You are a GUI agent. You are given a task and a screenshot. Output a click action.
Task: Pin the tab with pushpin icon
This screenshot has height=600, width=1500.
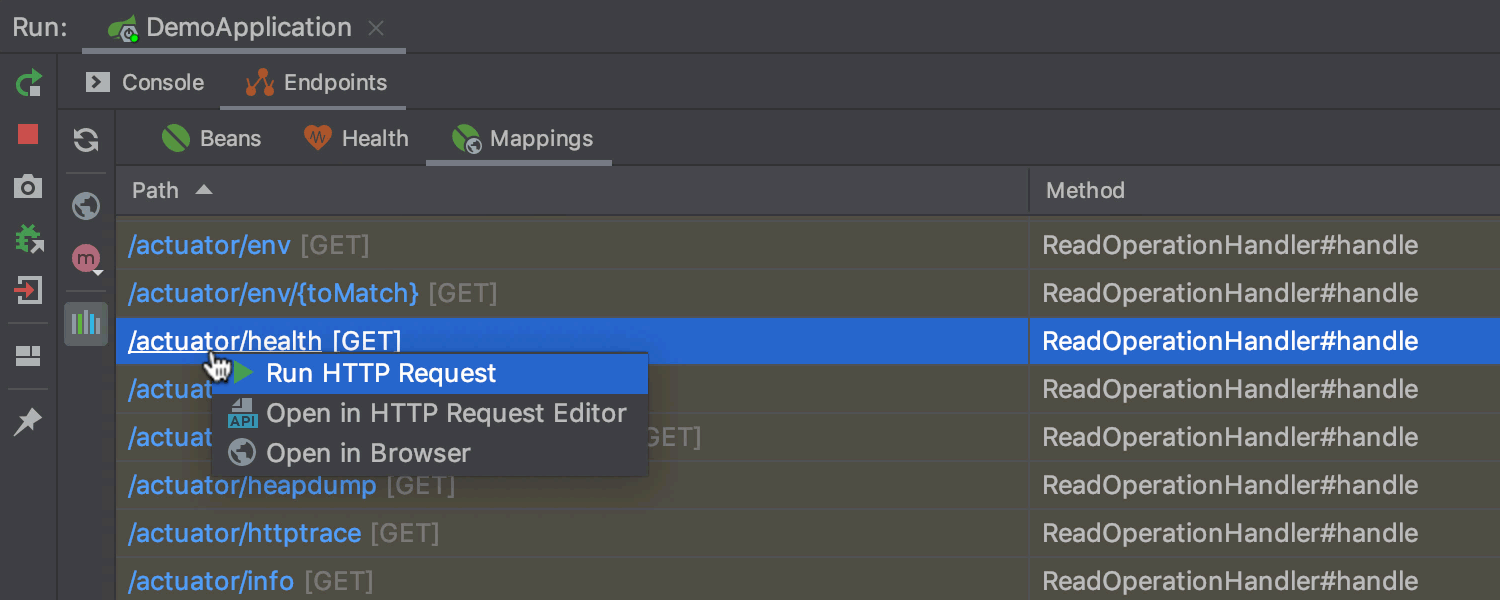tap(28, 422)
